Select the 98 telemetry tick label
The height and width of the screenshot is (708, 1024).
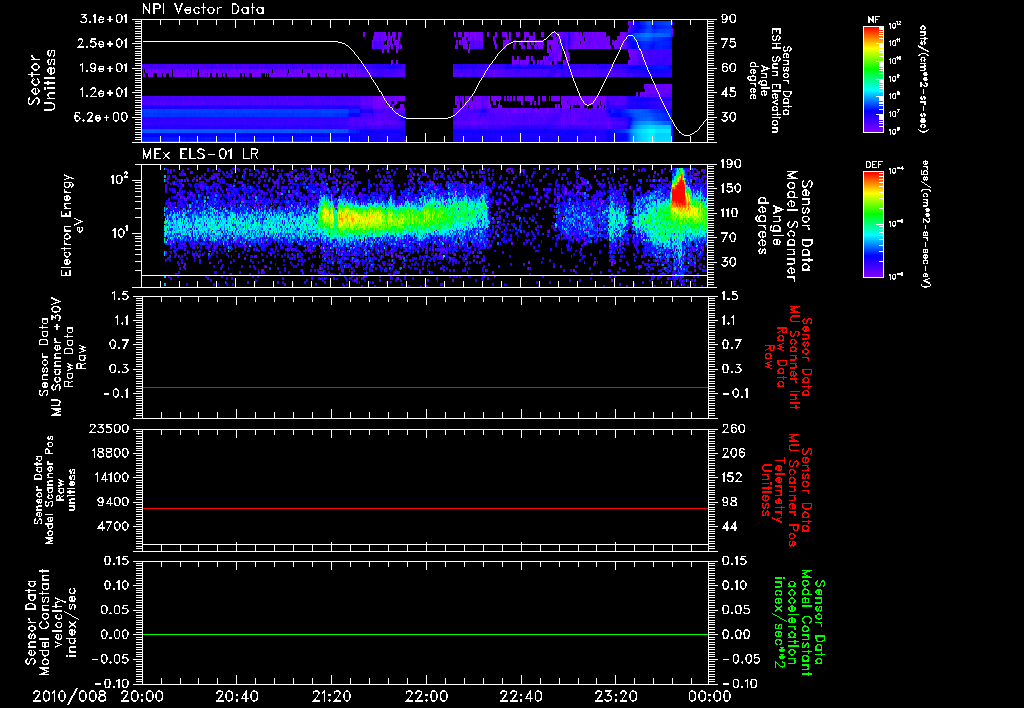pyautogui.click(x=728, y=502)
